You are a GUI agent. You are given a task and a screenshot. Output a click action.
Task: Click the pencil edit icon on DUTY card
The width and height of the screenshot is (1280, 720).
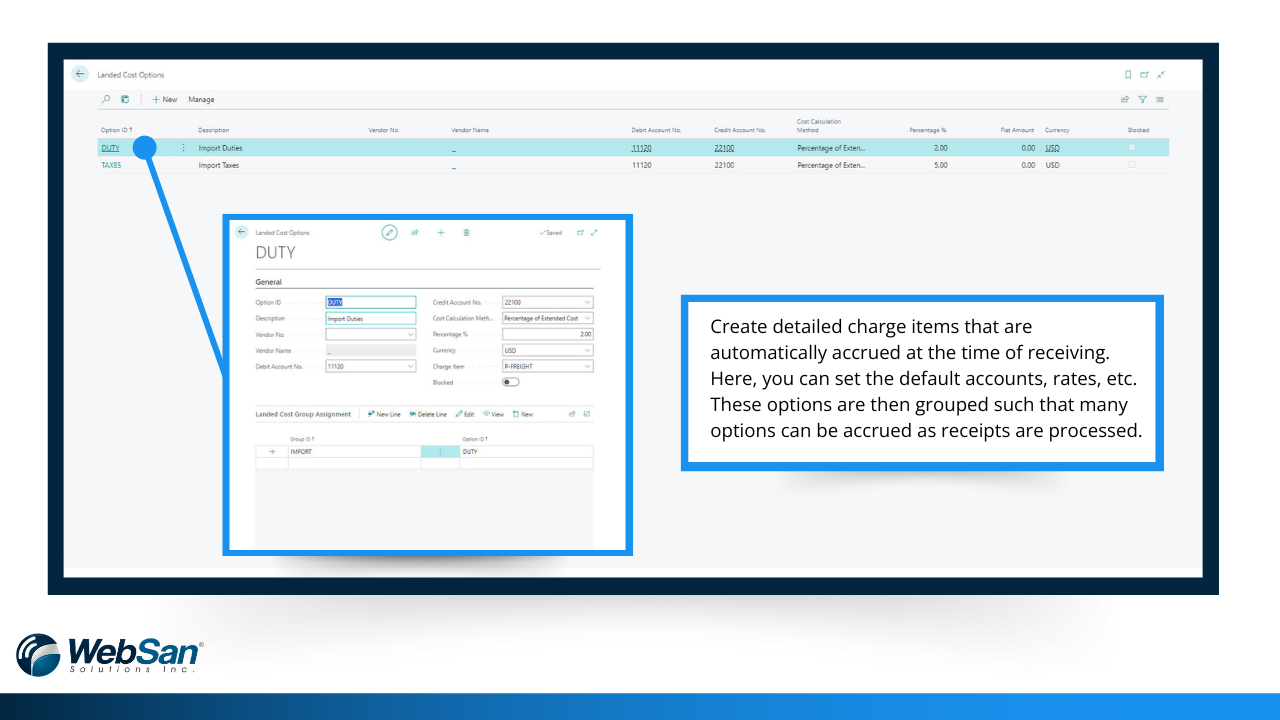(x=390, y=232)
